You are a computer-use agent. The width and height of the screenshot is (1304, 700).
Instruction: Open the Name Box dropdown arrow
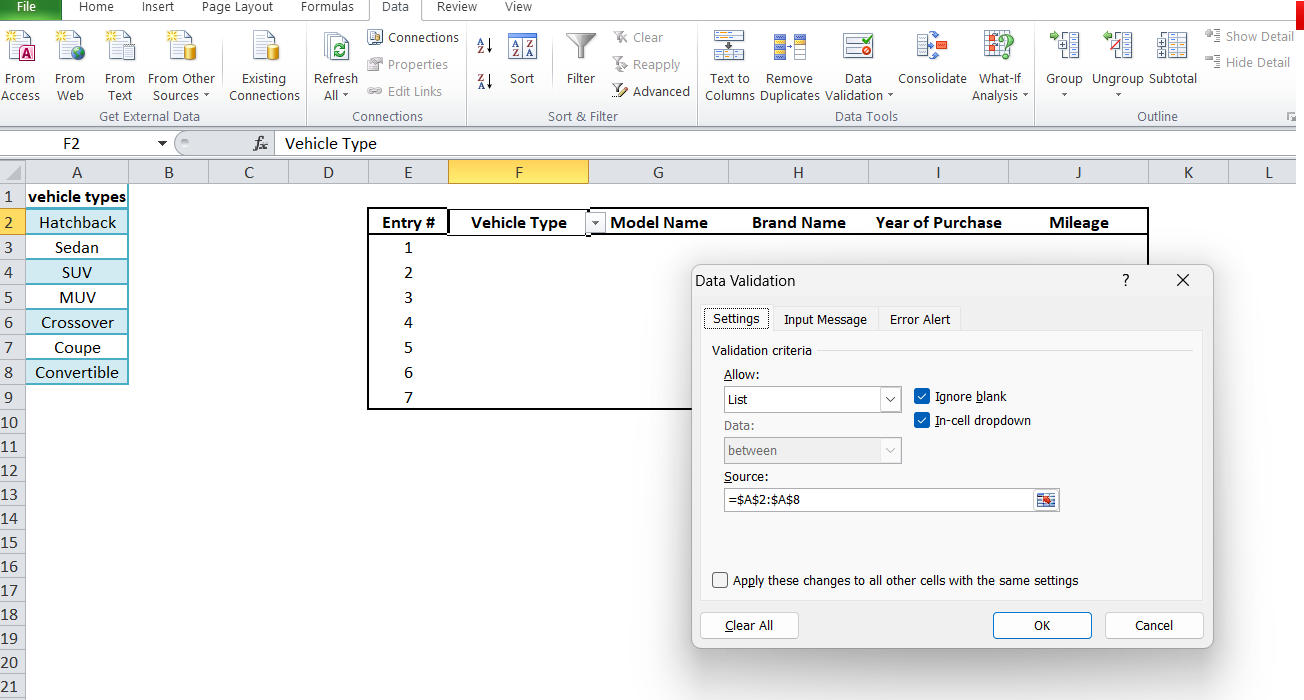coord(162,144)
